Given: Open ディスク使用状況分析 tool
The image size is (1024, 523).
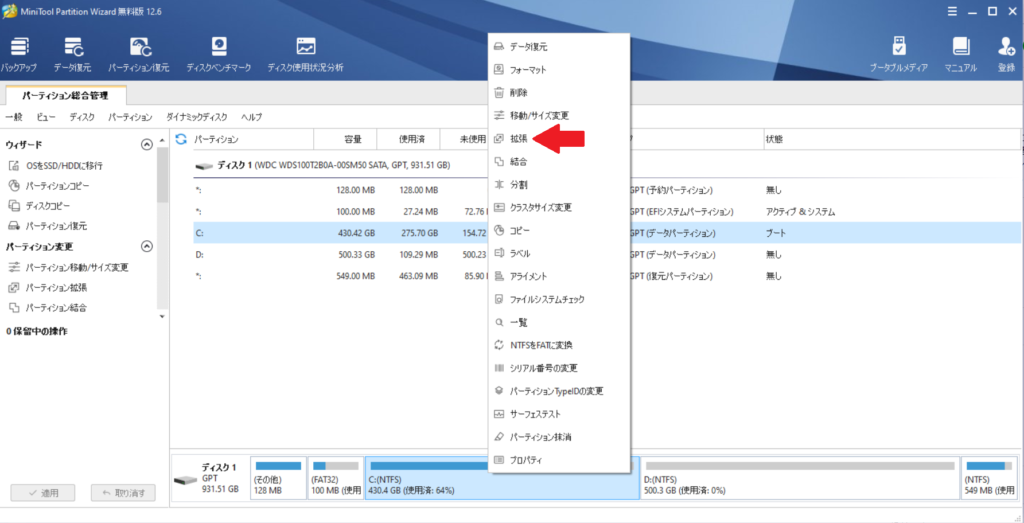Looking at the screenshot, I should 305,54.
